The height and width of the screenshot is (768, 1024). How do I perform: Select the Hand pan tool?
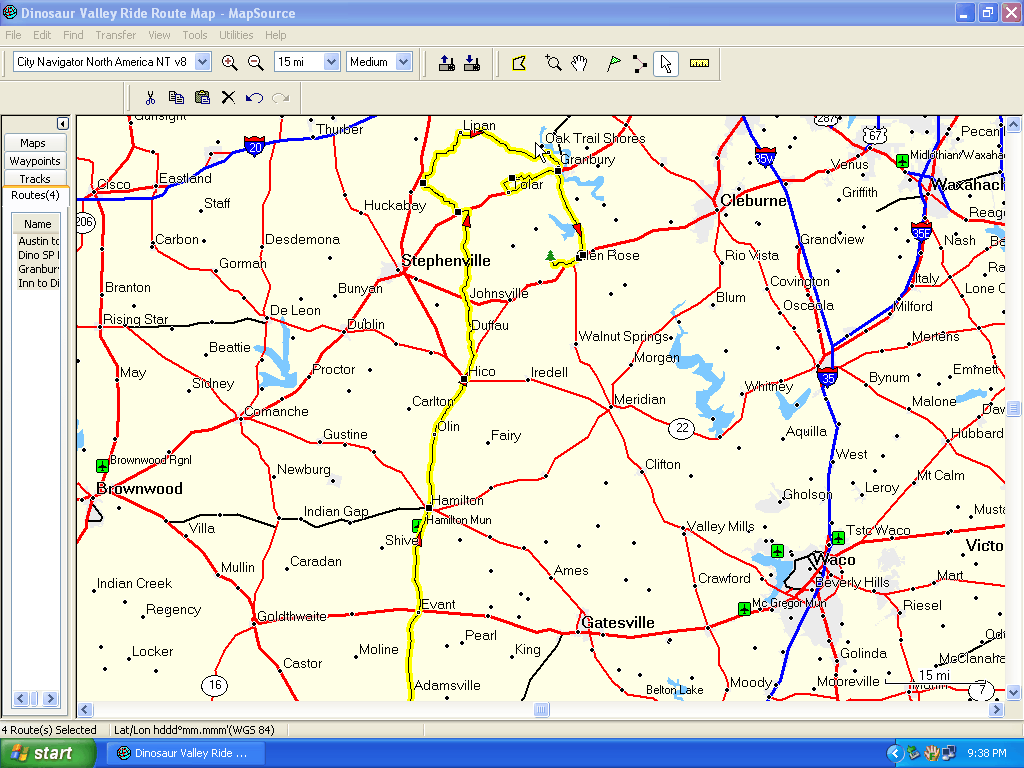[x=580, y=63]
